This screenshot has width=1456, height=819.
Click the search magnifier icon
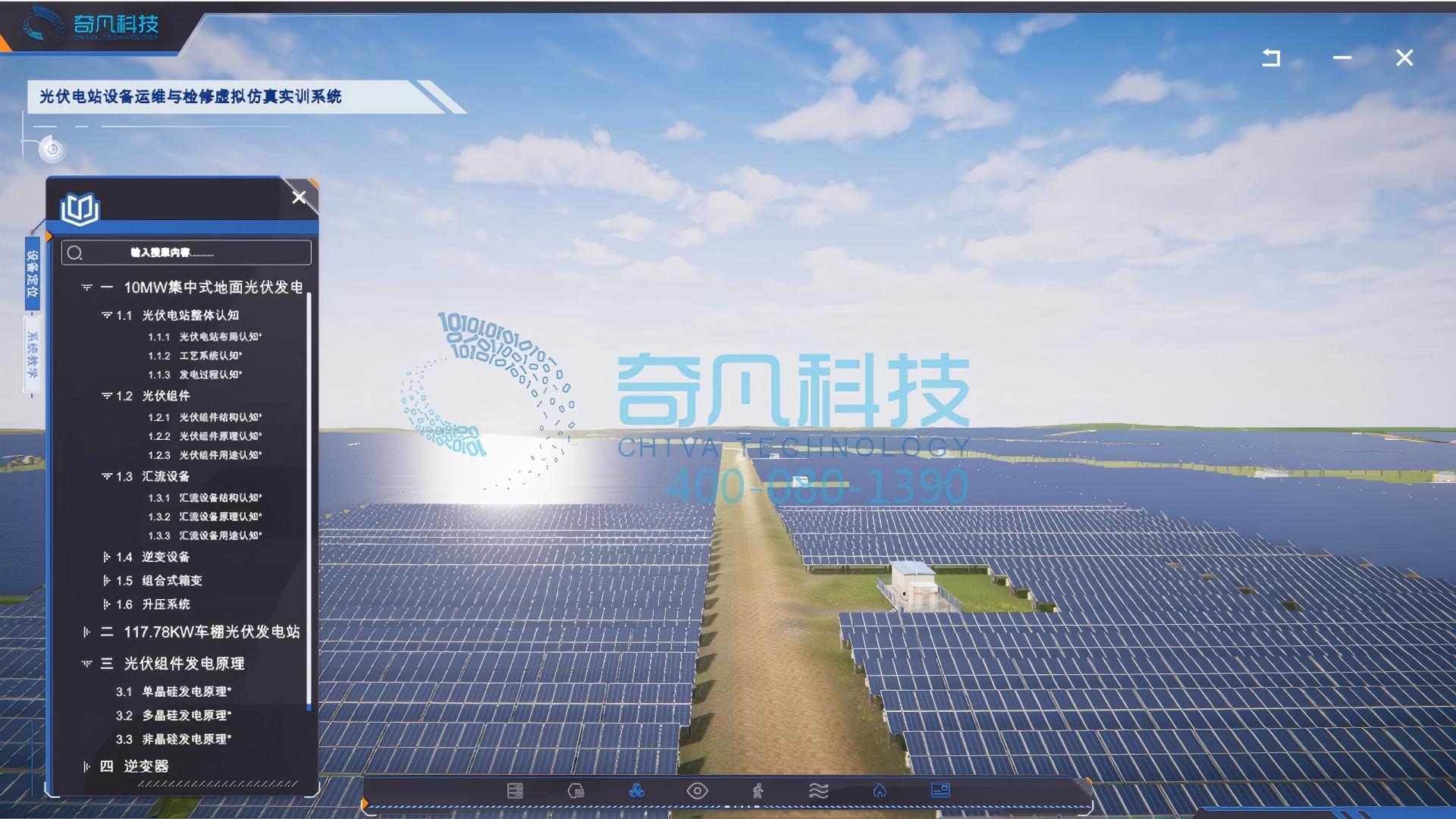pyautogui.click(x=74, y=253)
